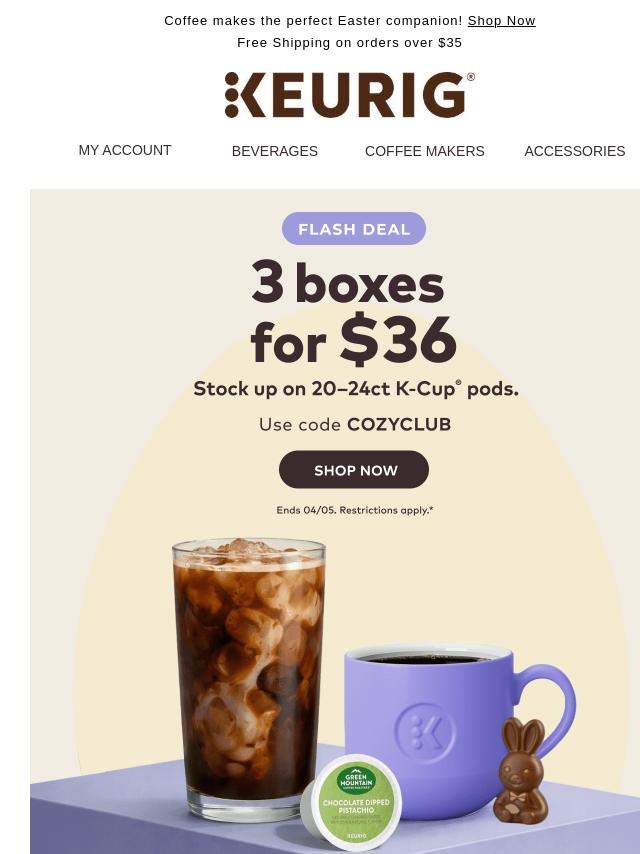
Task: Click the dark SHOP NOW button
Action: point(354,469)
